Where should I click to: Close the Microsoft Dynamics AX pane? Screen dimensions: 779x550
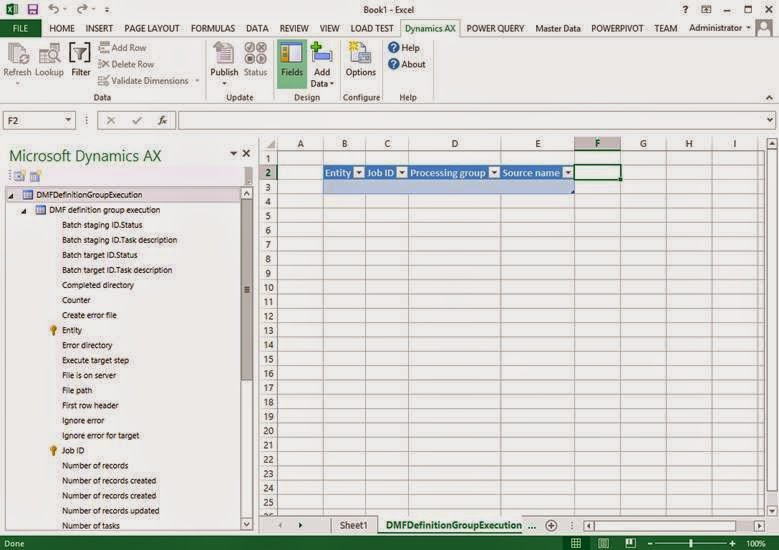246,154
